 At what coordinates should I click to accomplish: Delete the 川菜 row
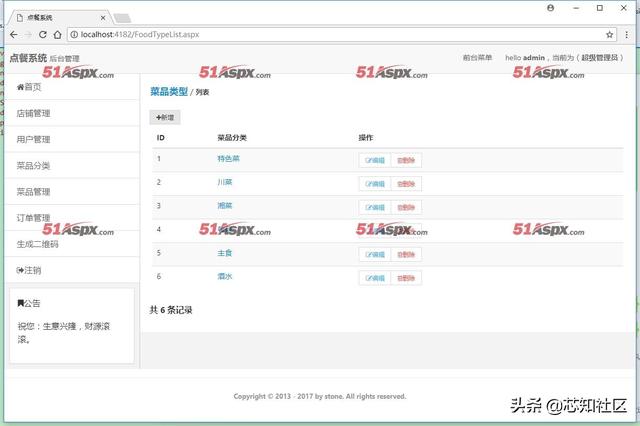tap(406, 184)
